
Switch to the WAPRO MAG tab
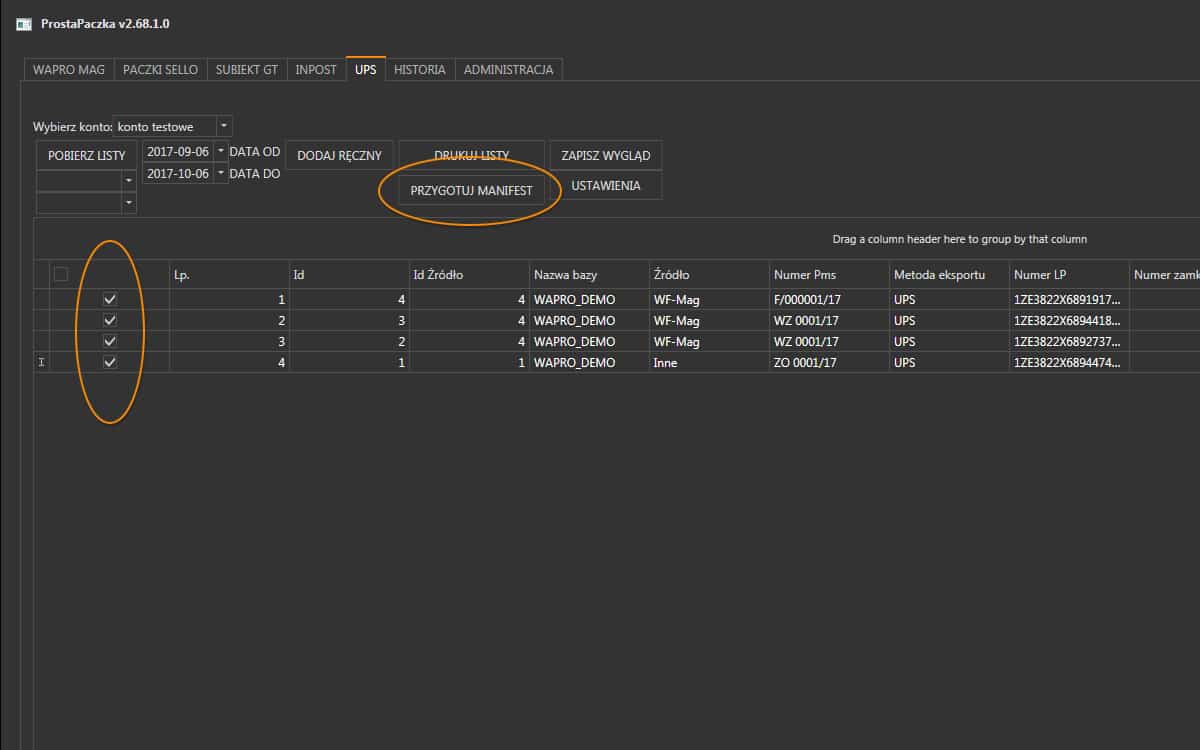click(x=69, y=70)
